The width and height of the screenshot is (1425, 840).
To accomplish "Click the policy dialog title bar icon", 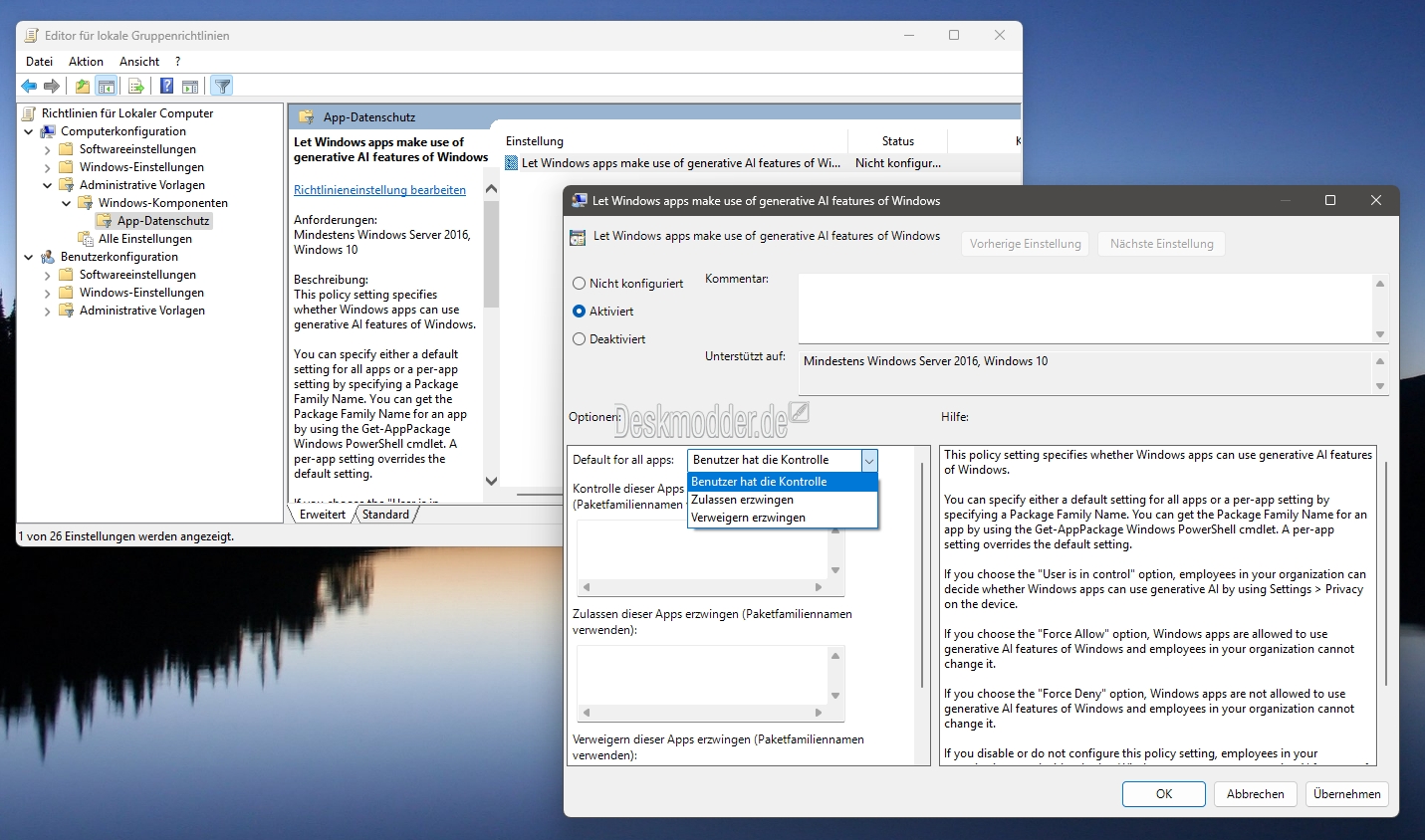I will coord(580,200).
